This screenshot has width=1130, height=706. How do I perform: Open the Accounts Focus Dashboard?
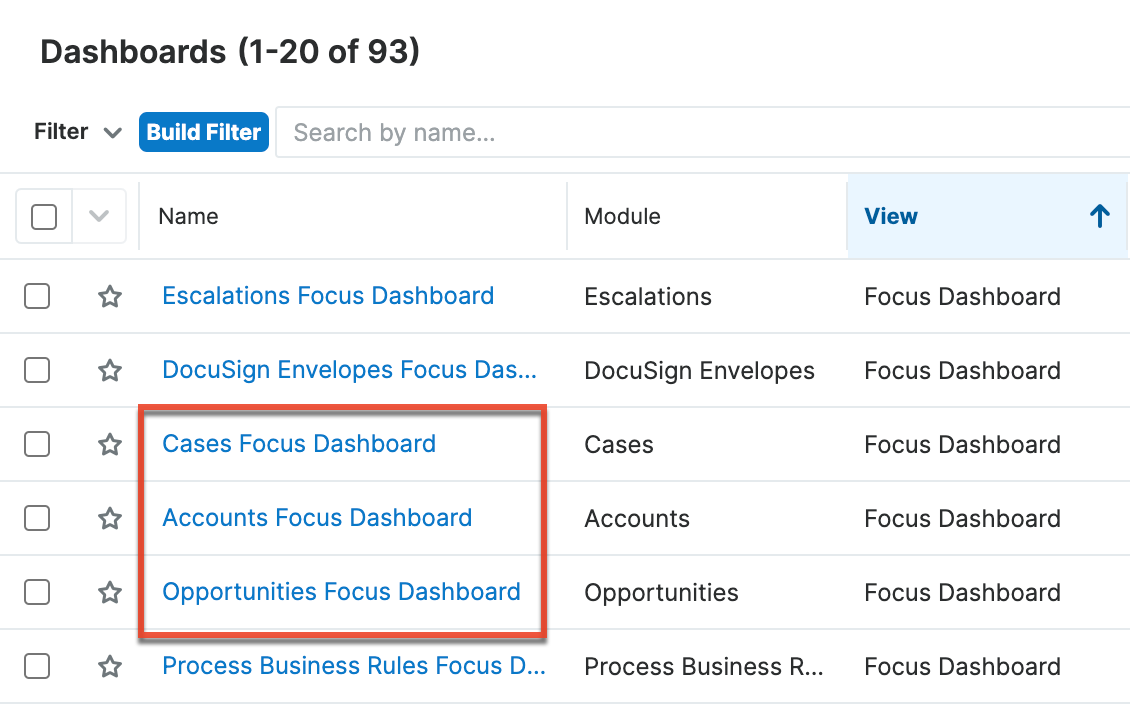pos(317,518)
